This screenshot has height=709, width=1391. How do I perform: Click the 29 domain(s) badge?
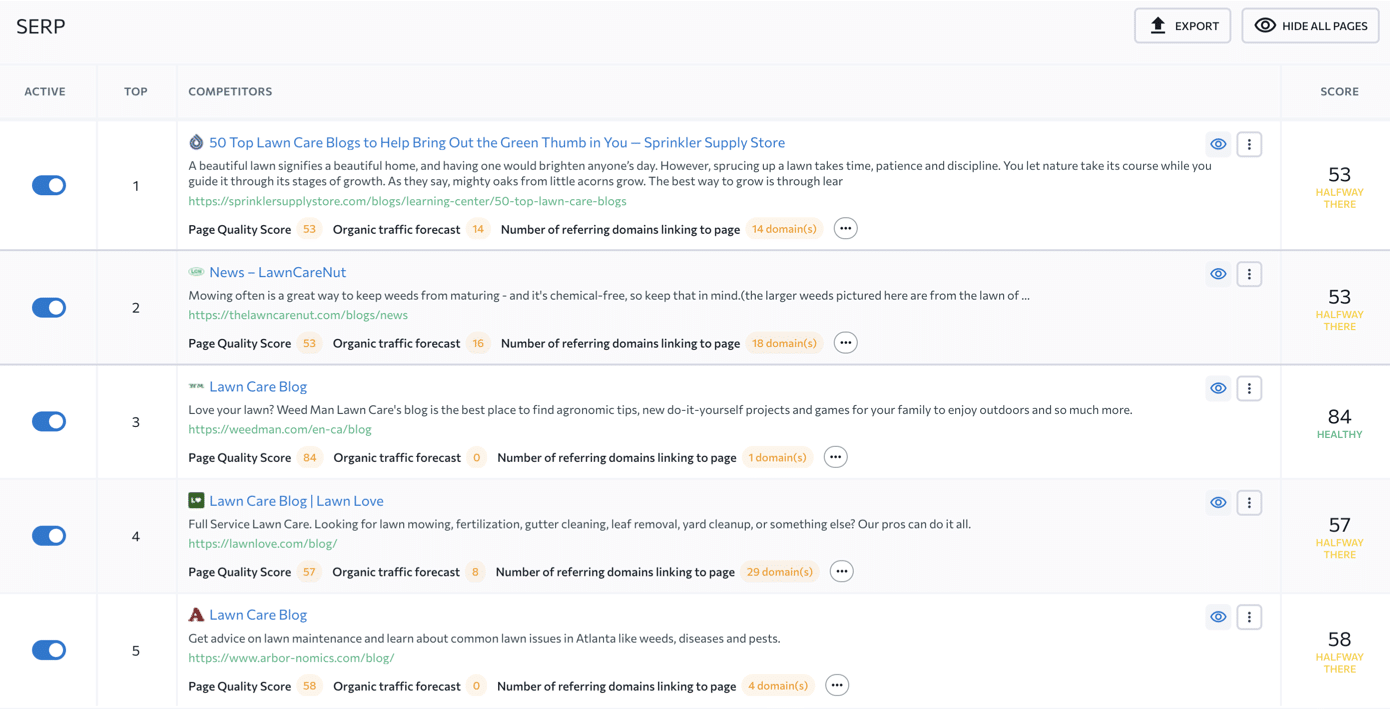point(780,572)
